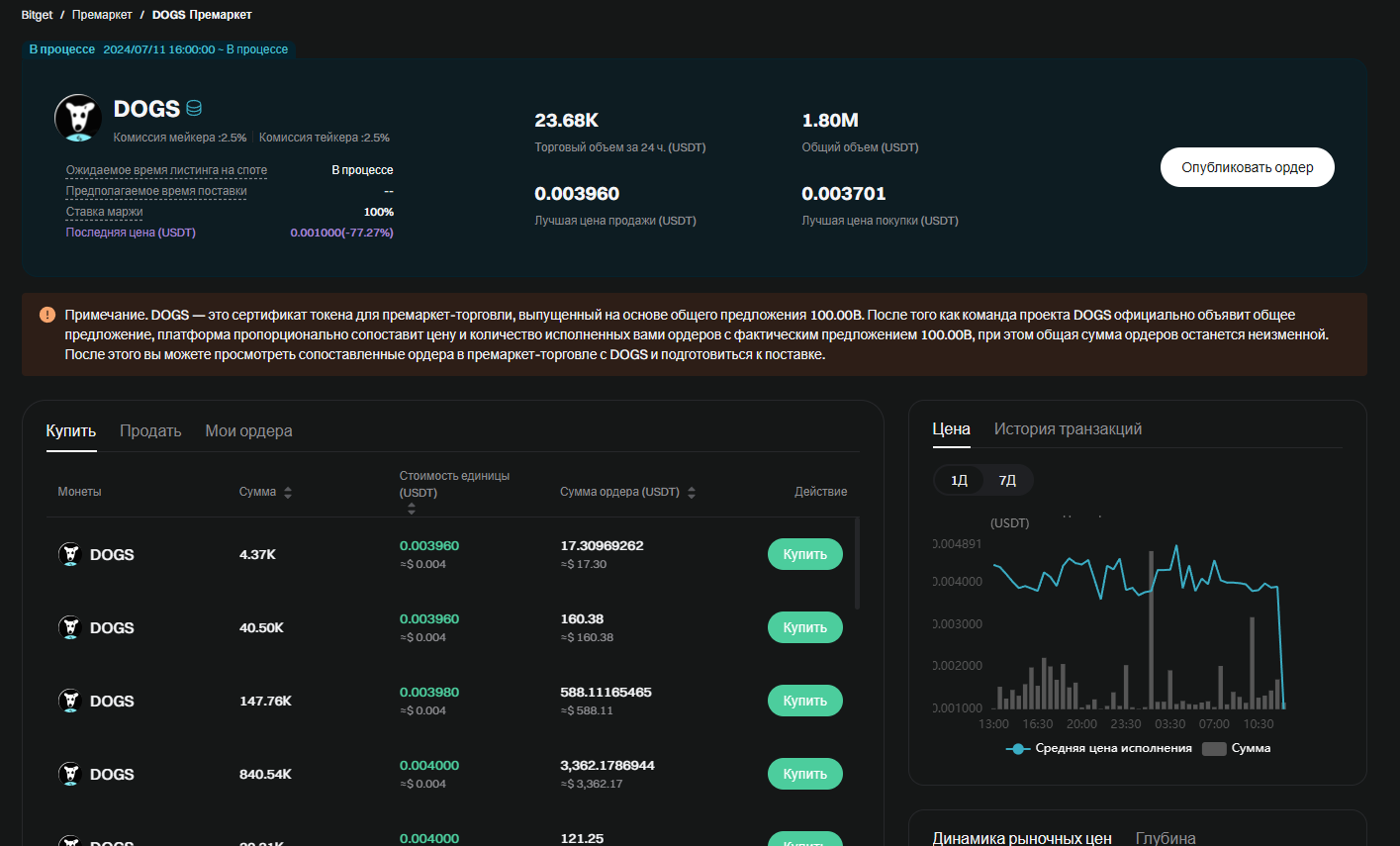The image size is (1400, 846).
Task: Buy the 4.37K DOGS order
Action: click(804, 554)
